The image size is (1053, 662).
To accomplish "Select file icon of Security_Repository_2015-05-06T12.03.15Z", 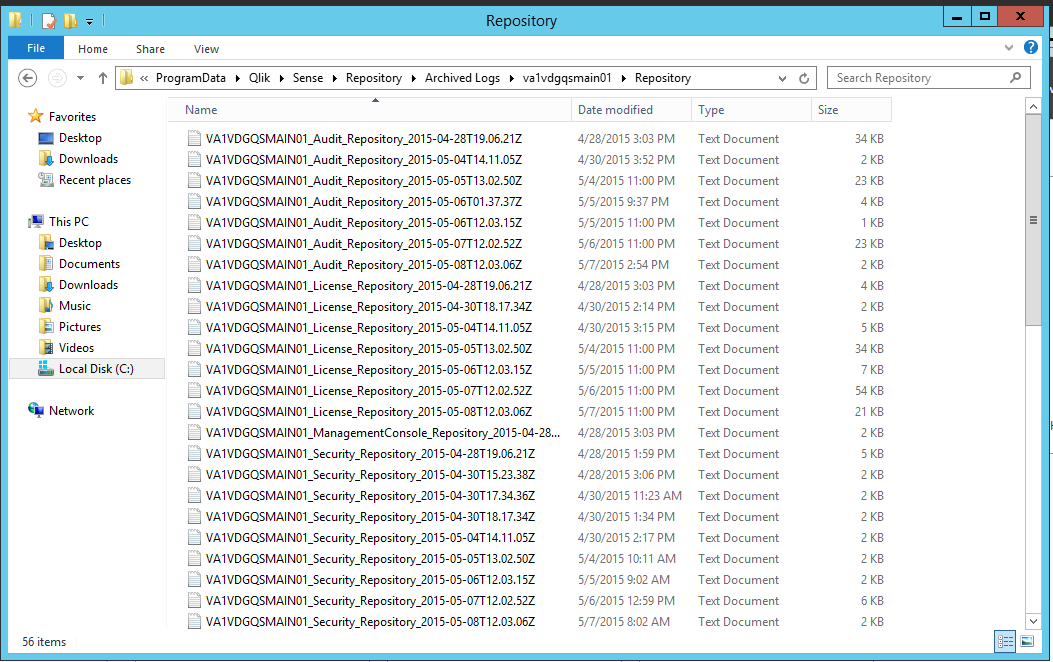I will tap(194, 579).
